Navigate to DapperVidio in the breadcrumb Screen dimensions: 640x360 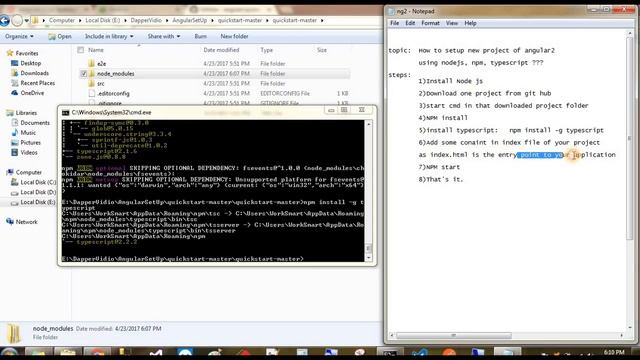[x=146, y=20]
